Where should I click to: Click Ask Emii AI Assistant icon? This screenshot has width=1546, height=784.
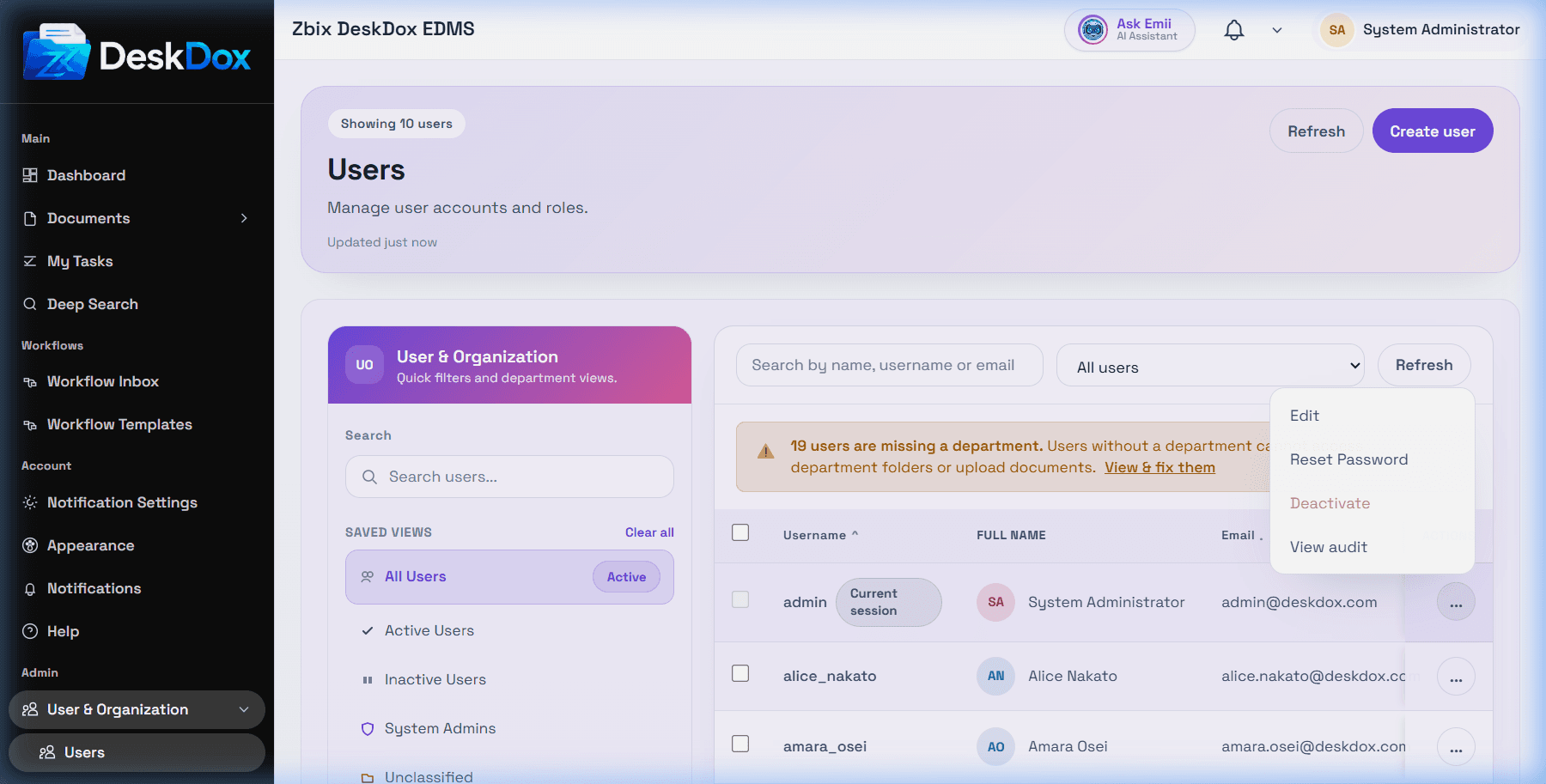1093,30
